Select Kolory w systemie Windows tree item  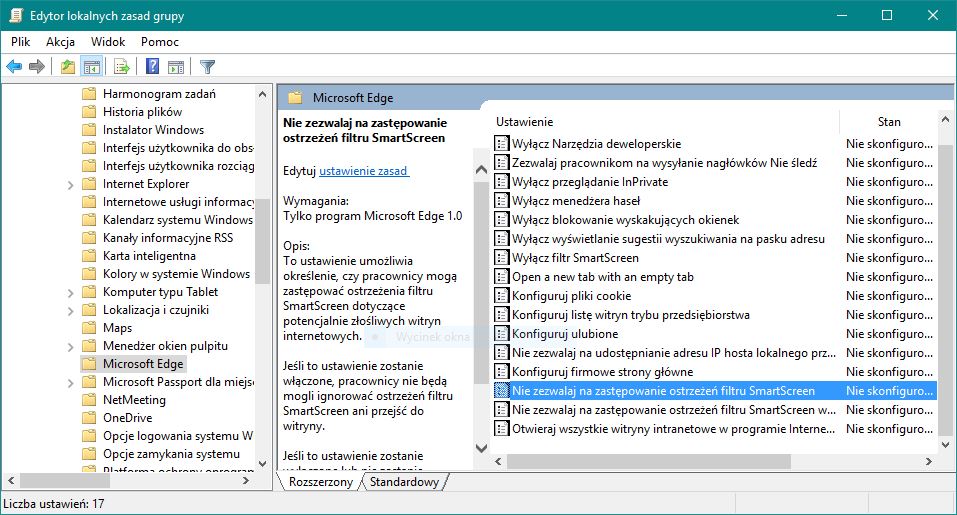point(176,273)
